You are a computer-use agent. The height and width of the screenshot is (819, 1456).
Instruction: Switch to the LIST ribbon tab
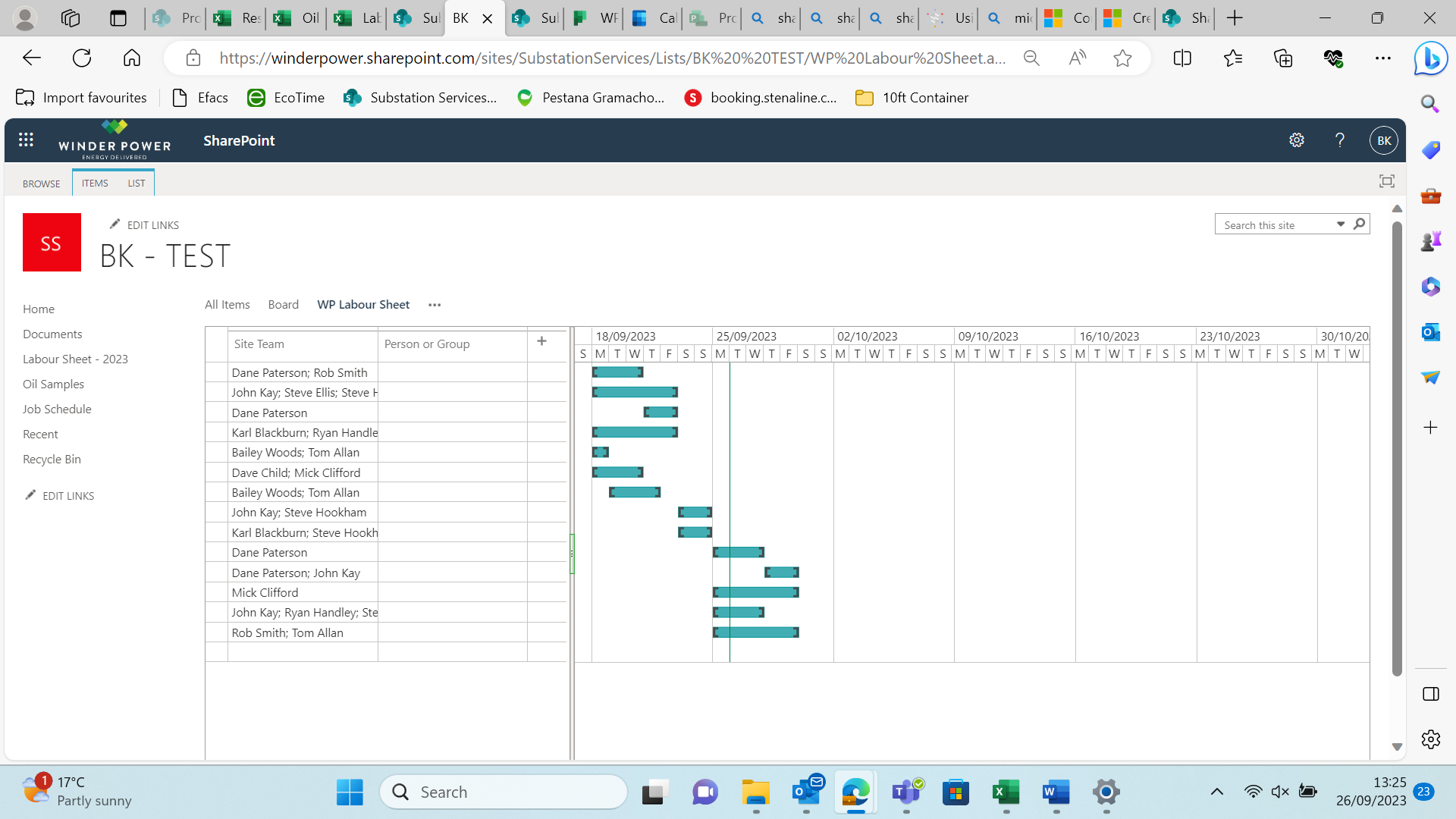click(136, 183)
